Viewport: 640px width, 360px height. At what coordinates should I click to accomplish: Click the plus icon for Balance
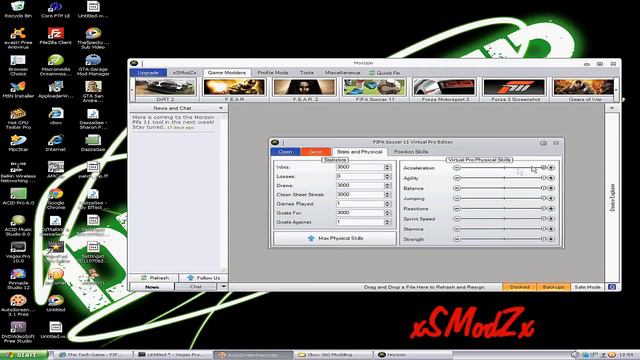coord(551,188)
